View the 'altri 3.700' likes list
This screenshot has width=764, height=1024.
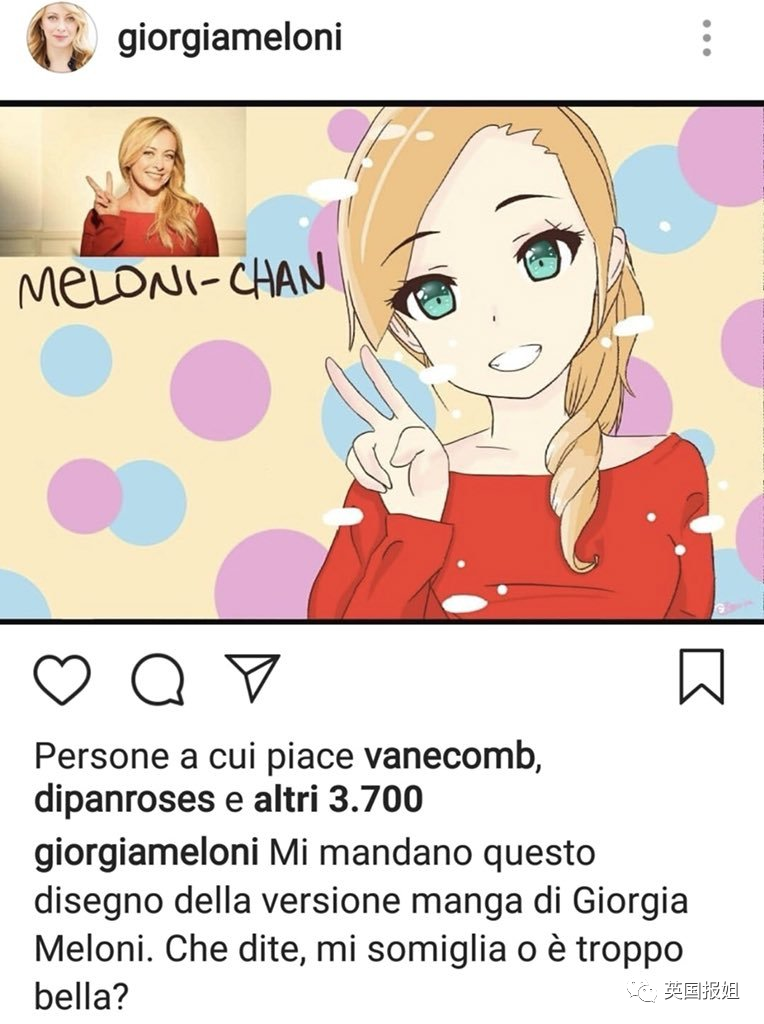338,799
